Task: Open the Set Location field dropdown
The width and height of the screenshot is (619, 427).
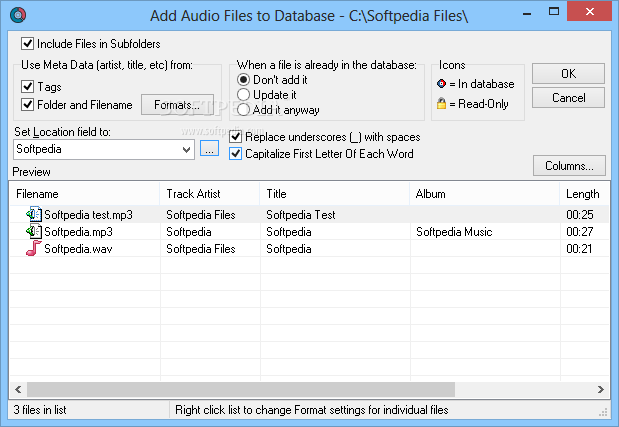Action: pyautogui.click(x=186, y=150)
